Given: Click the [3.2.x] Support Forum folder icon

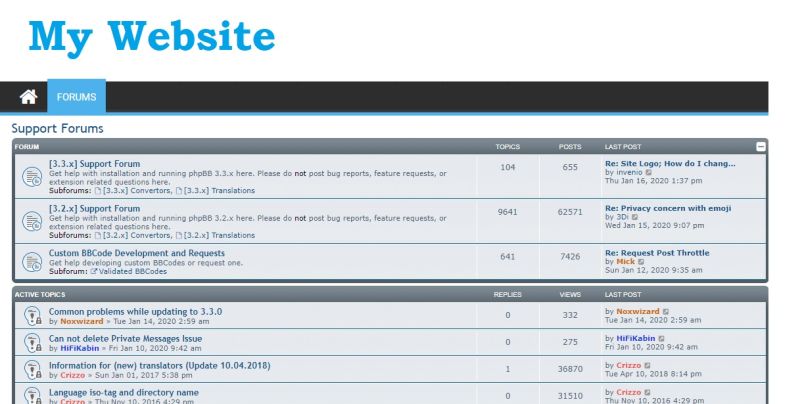Looking at the screenshot, I should coord(32,221).
